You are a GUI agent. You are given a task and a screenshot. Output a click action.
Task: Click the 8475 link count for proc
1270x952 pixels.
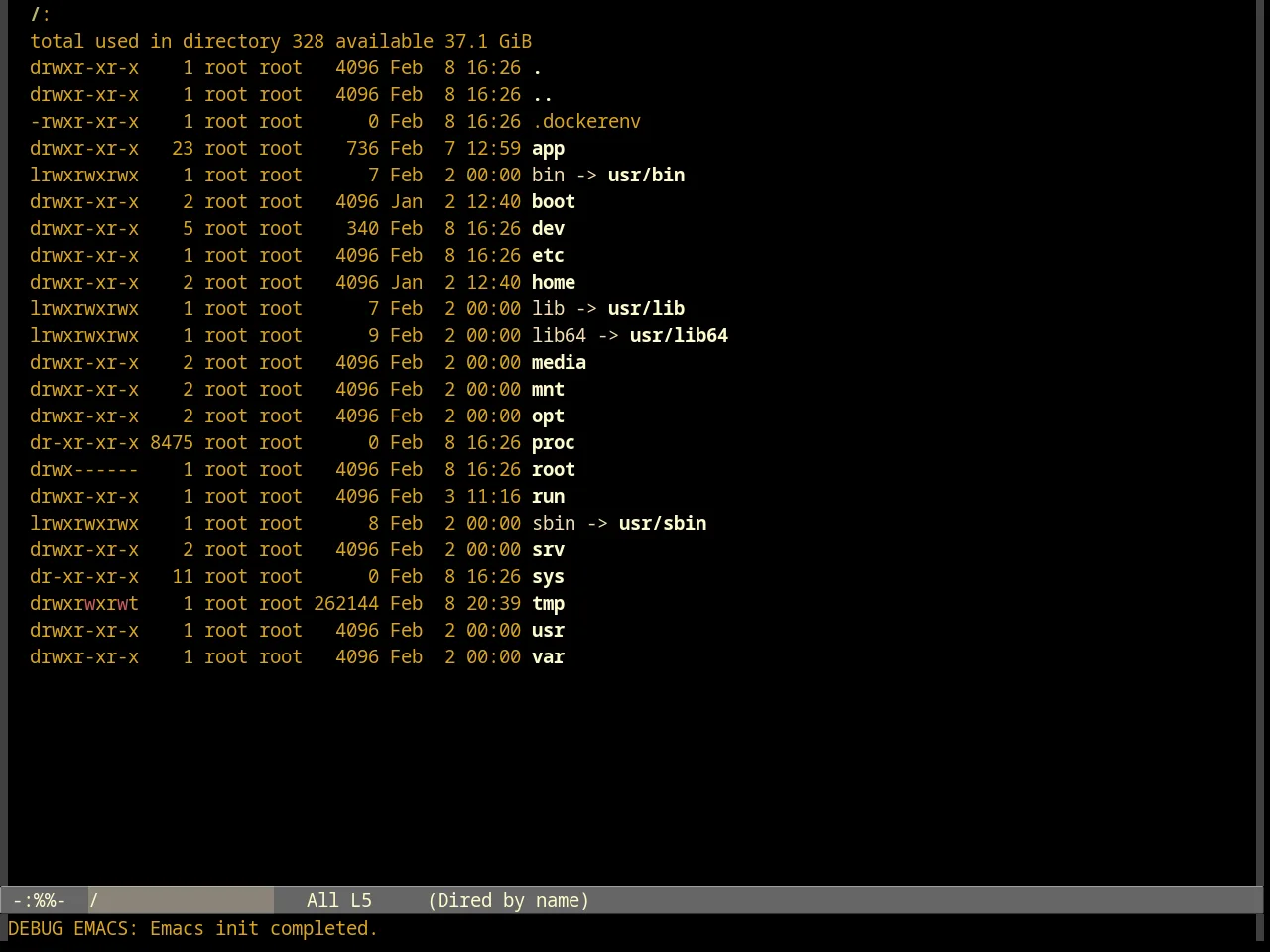(172, 443)
